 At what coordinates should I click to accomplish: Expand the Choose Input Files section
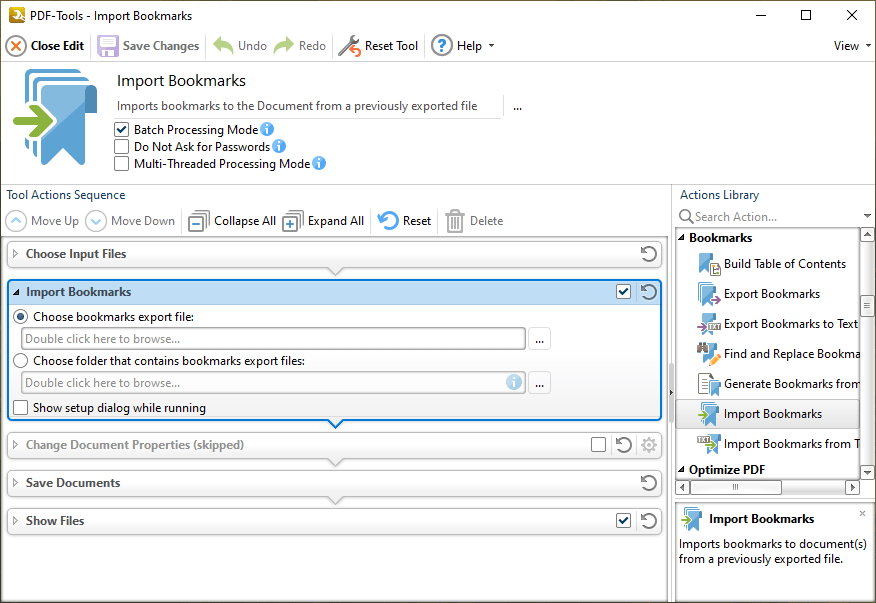pos(17,254)
